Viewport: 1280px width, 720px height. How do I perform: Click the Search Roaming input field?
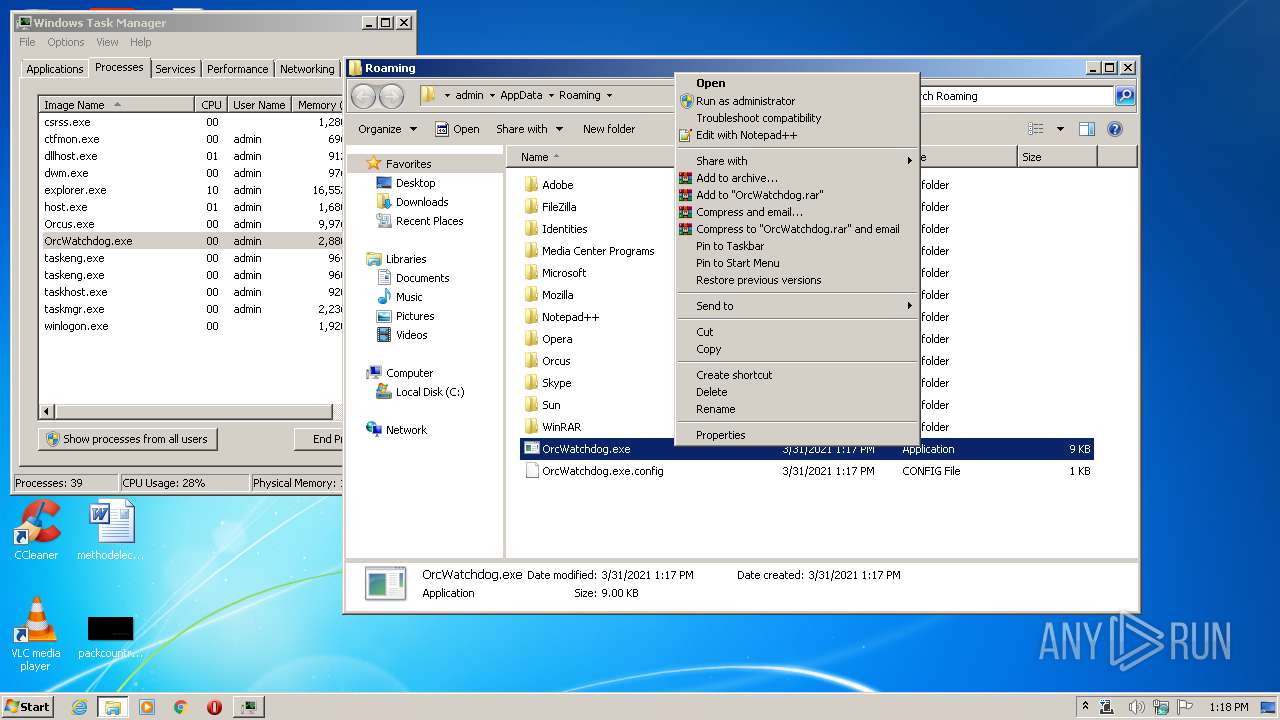(x=1013, y=96)
